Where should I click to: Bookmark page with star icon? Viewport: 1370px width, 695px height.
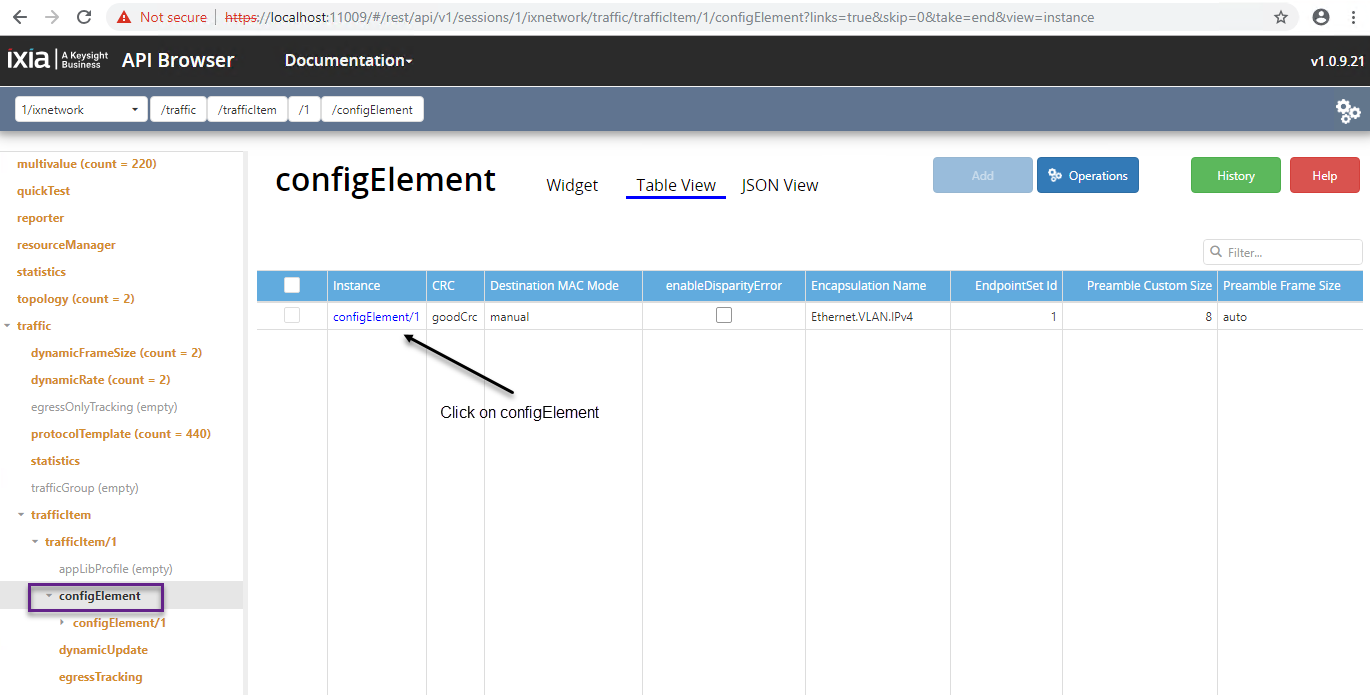click(x=1281, y=17)
